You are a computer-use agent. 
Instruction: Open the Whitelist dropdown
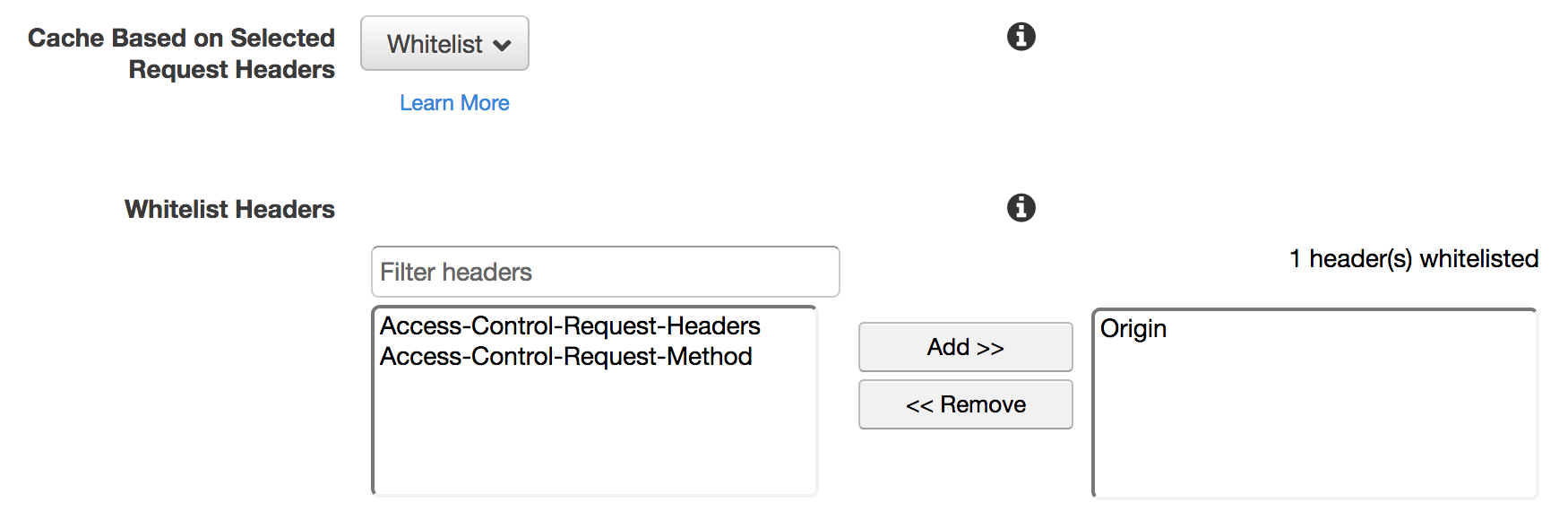tap(444, 44)
